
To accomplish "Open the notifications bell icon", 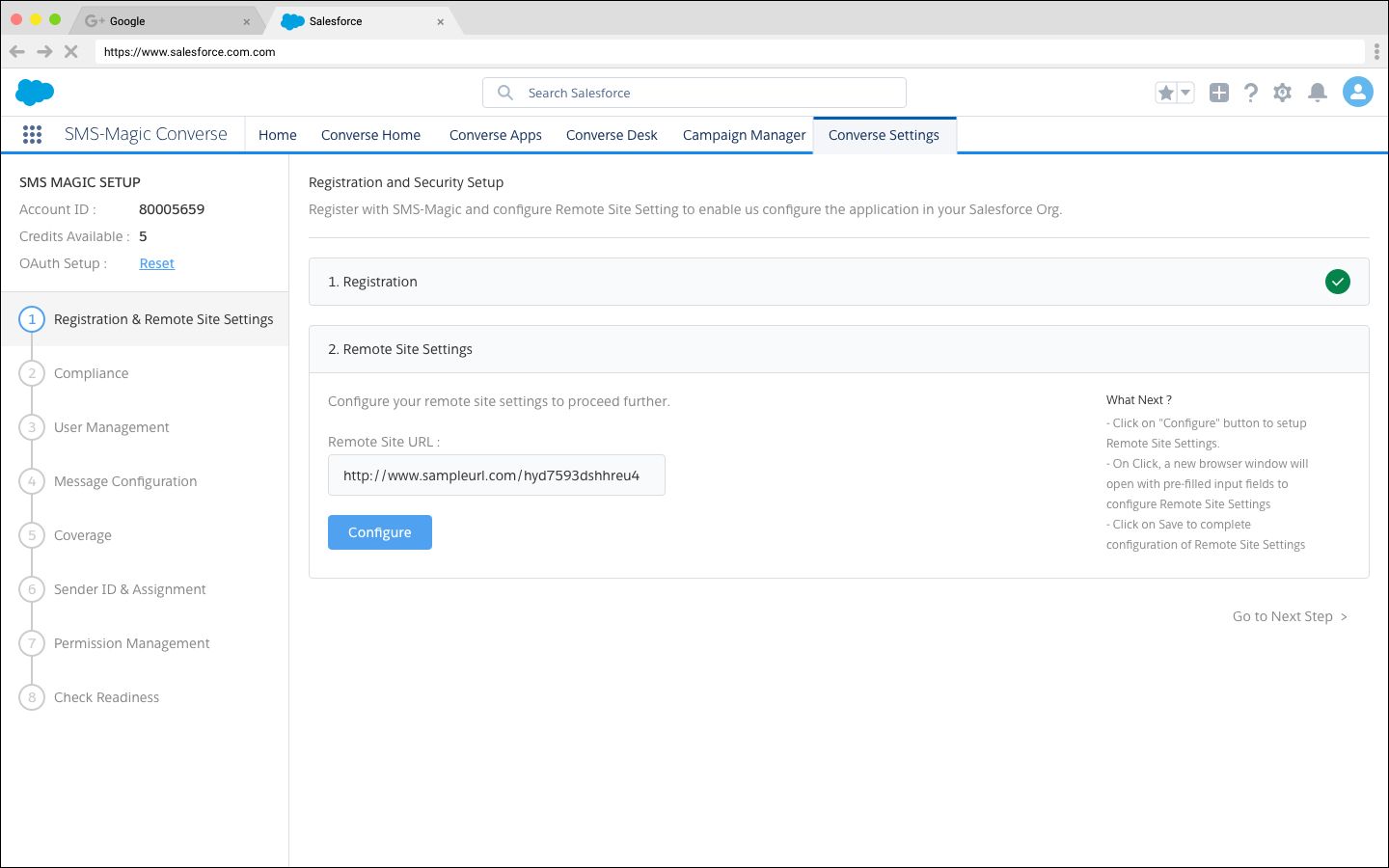I will click(x=1318, y=93).
